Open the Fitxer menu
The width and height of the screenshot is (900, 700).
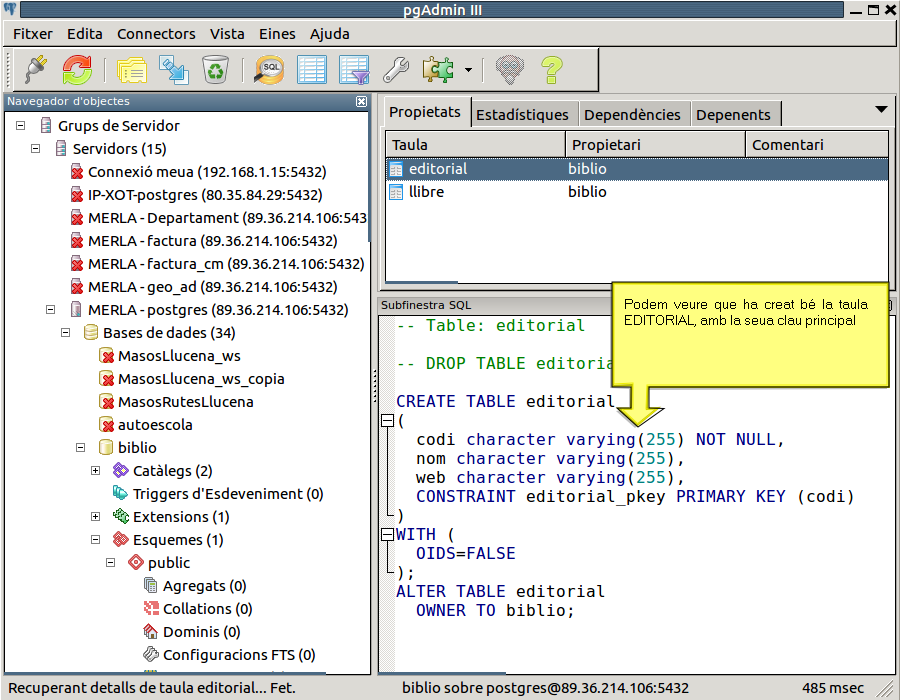[x=33, y=34]
